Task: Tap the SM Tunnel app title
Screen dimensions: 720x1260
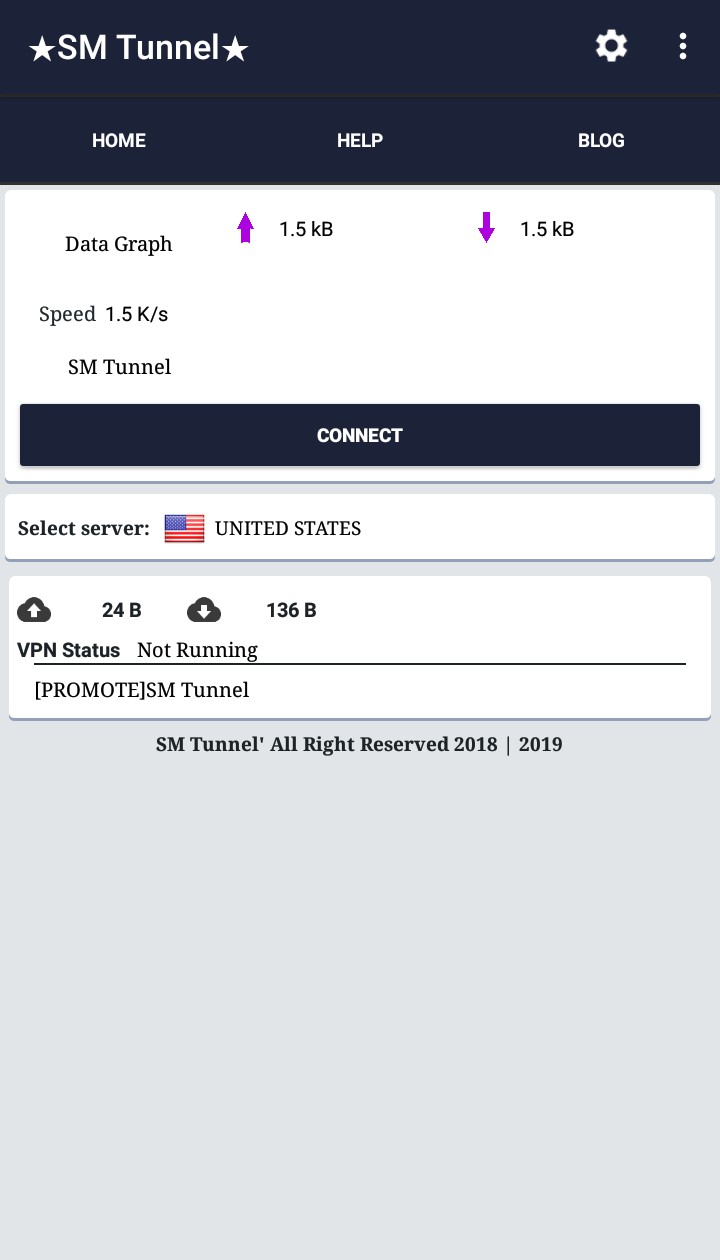Action: tap(138, 47)
